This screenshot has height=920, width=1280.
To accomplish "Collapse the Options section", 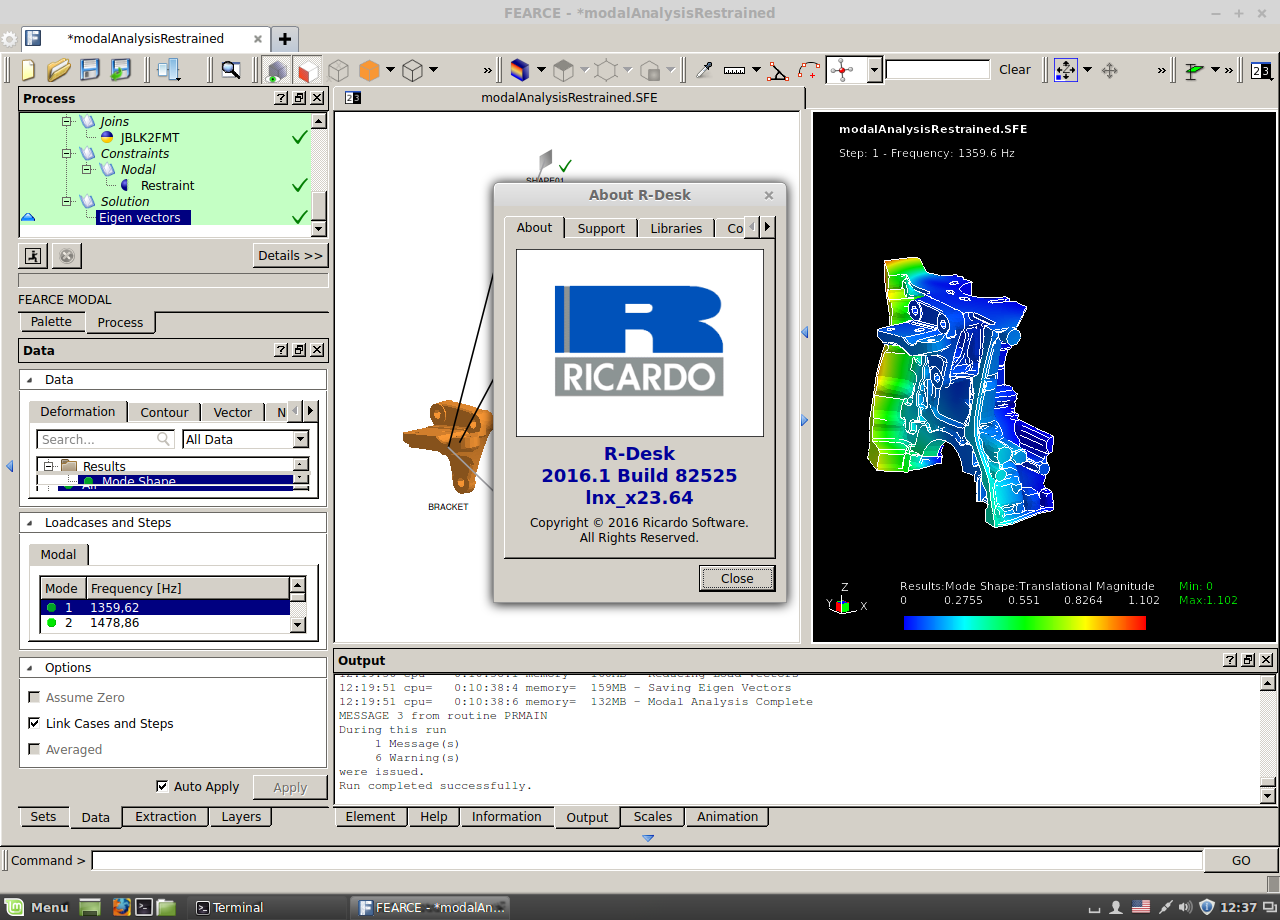I will point(29,667).
